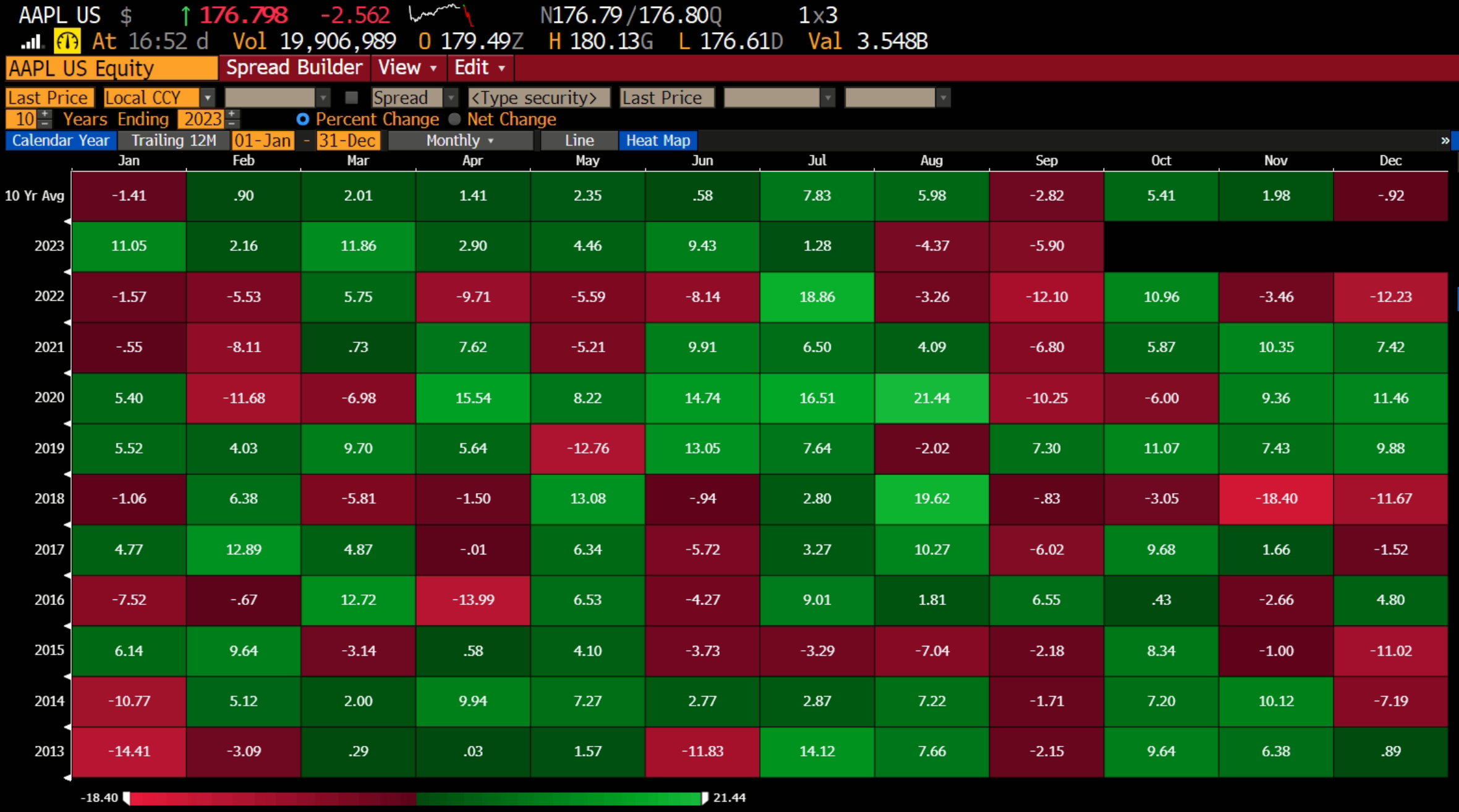Click the double-chevron overflow icon on toolbar
Viewport: 1459px width, 812px height.
[x=1445, y=140]
